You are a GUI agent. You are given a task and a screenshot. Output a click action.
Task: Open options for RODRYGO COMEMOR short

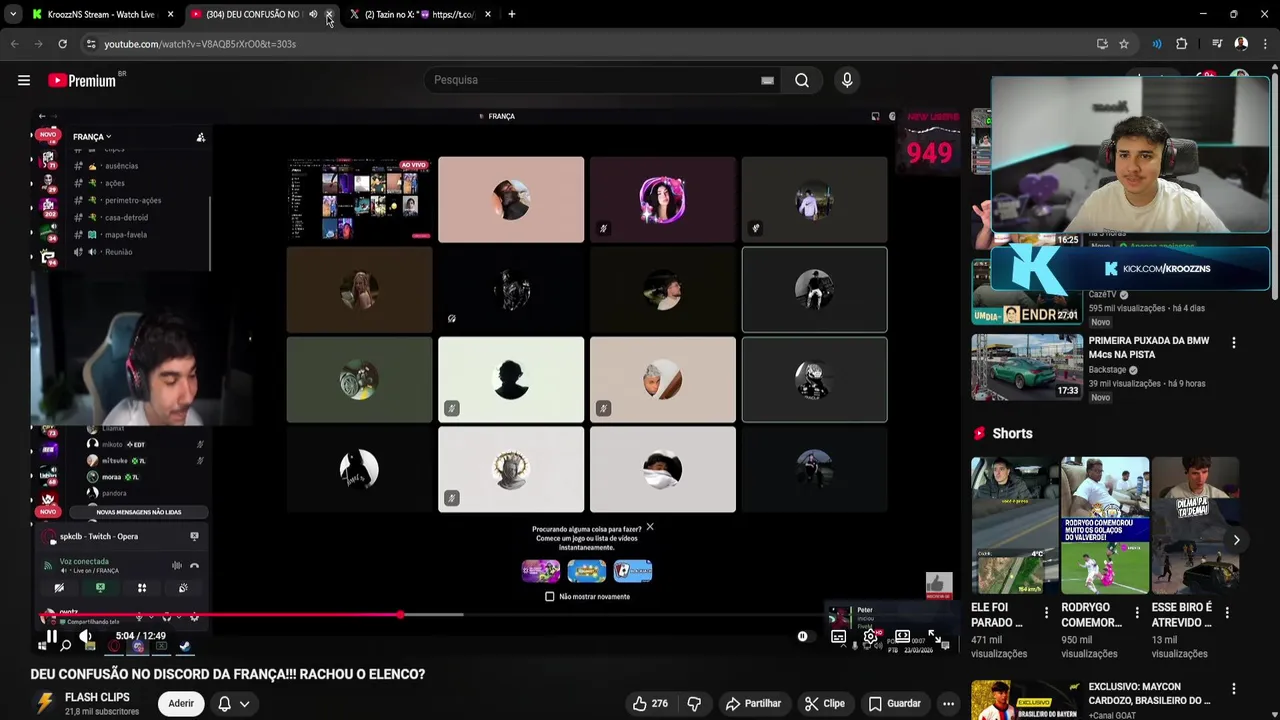coord(1137,612)
